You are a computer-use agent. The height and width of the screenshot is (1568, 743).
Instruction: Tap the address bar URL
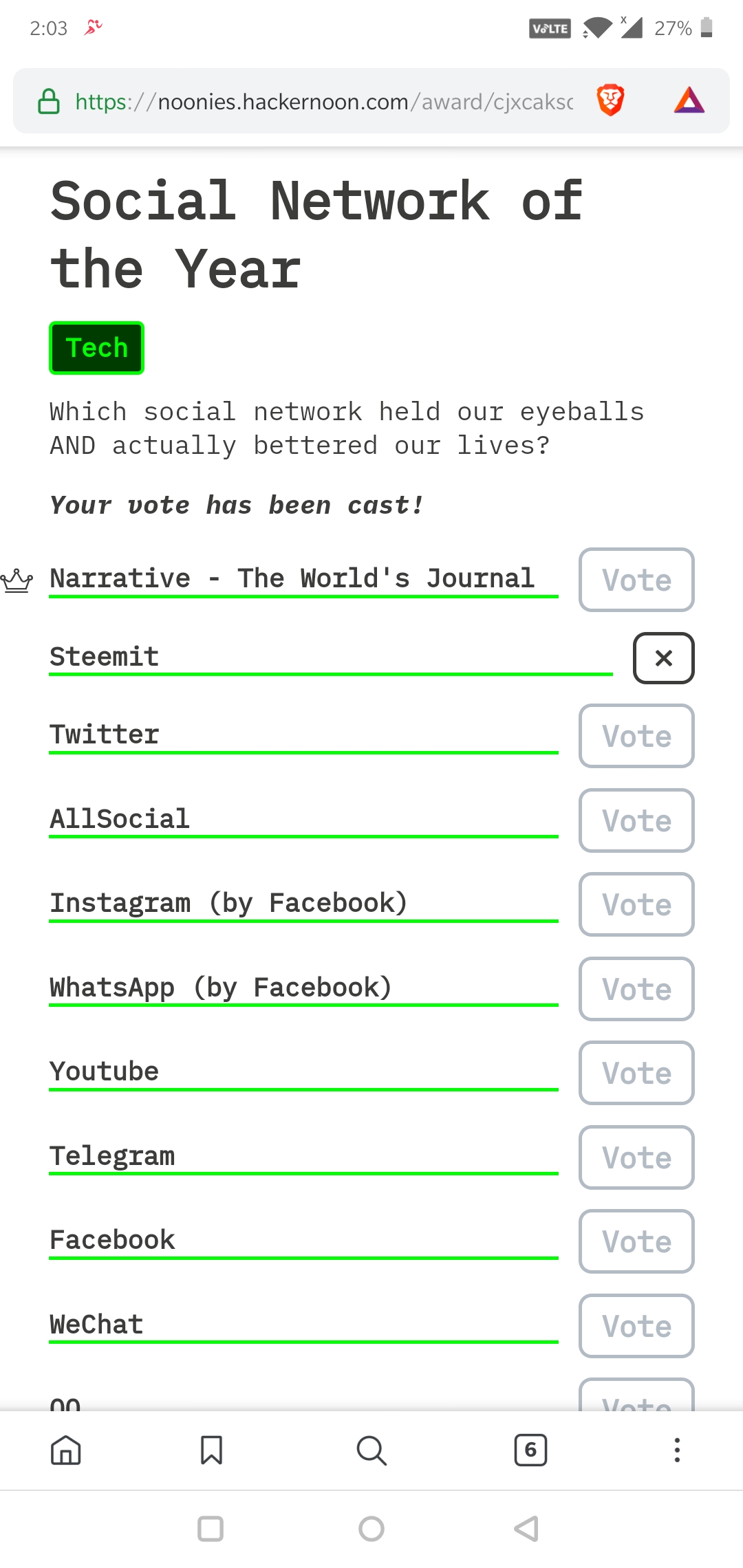point(323,102)
